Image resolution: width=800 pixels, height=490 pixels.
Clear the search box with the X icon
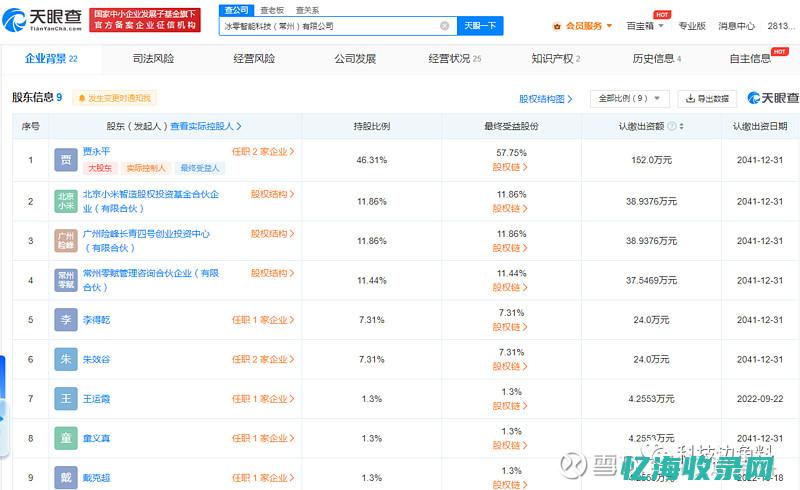tap(444, 26)
